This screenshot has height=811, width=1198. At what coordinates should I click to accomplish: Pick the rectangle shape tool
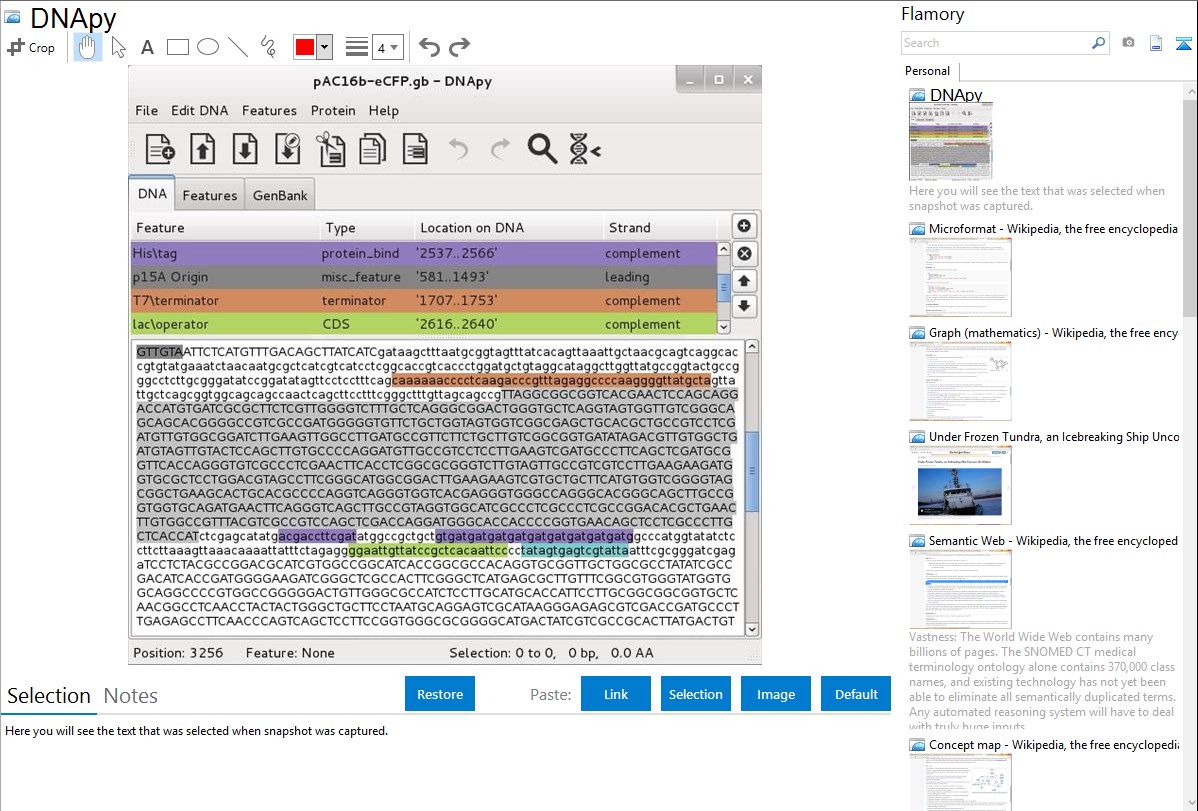click(x=177, y=47)
